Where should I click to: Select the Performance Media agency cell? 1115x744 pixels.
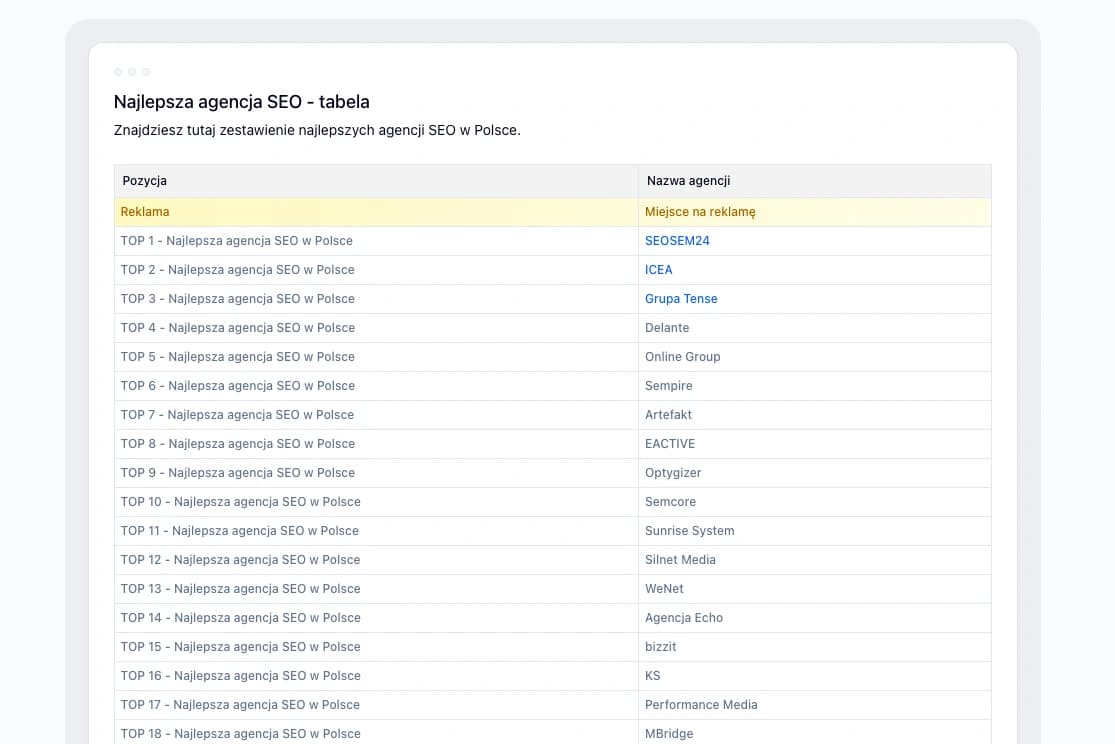(x=701, y=705)
